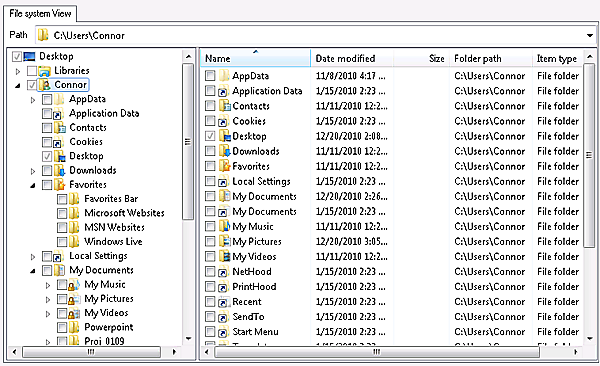Check the PrintHood checkbox in file list
Viewport: 600px width, 366px height.
pyautogui.click(x=210, y=286)
